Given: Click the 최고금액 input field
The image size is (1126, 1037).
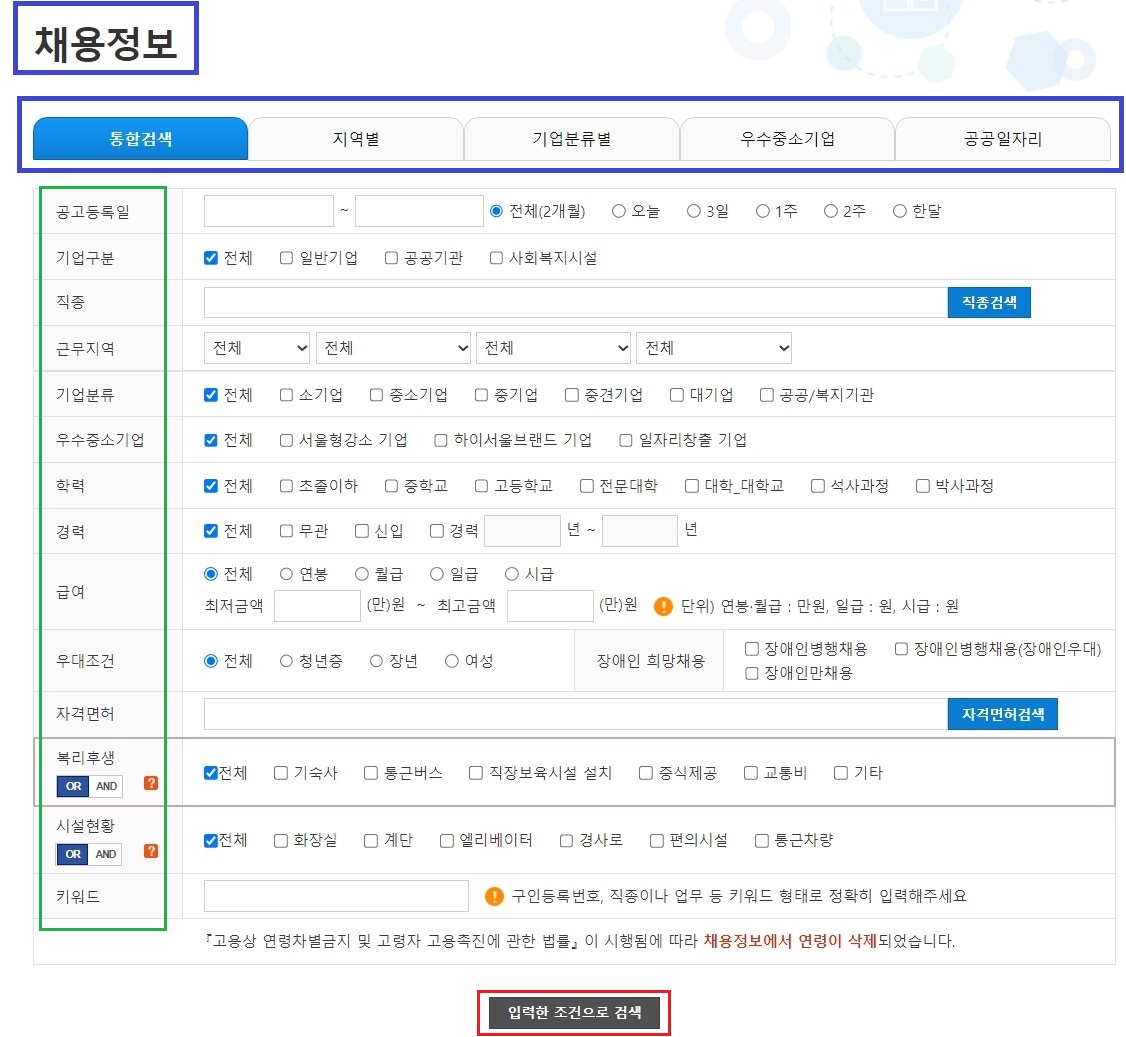Looking at the screenshot, I should (x=550, y=606).
